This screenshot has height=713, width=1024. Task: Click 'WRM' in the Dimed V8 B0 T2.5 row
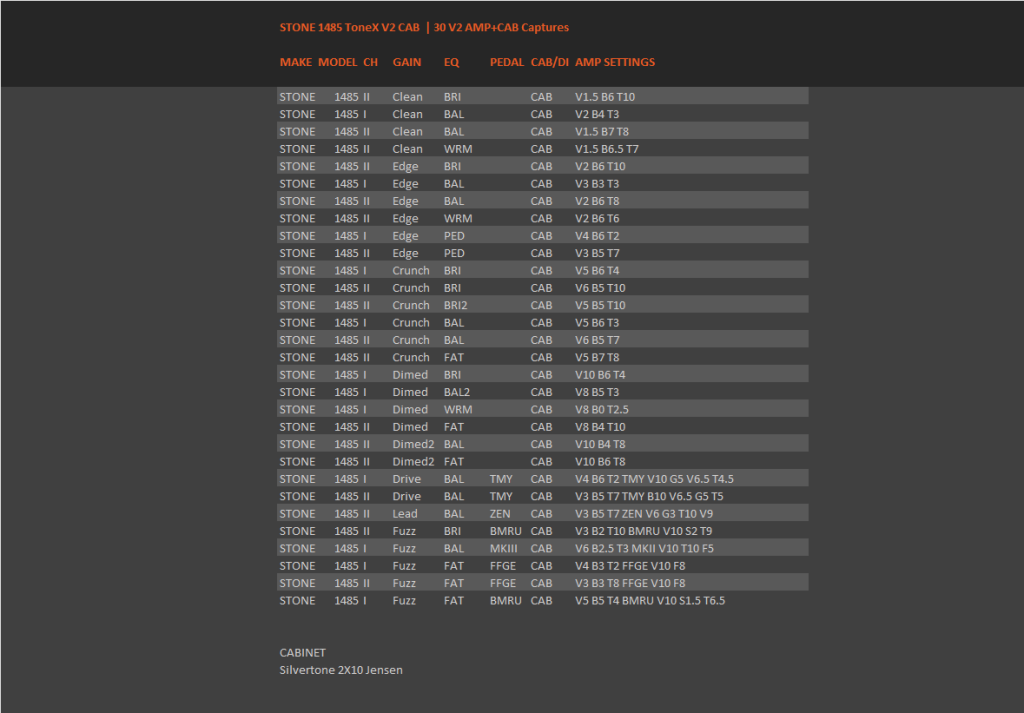458,409
